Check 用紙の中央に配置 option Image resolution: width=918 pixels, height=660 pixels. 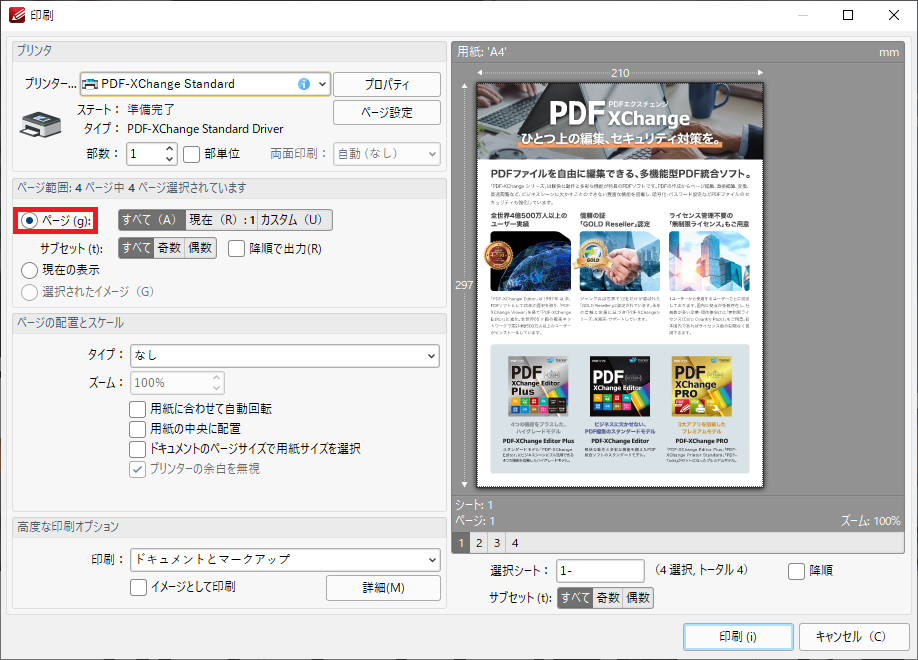coord(138,429)
